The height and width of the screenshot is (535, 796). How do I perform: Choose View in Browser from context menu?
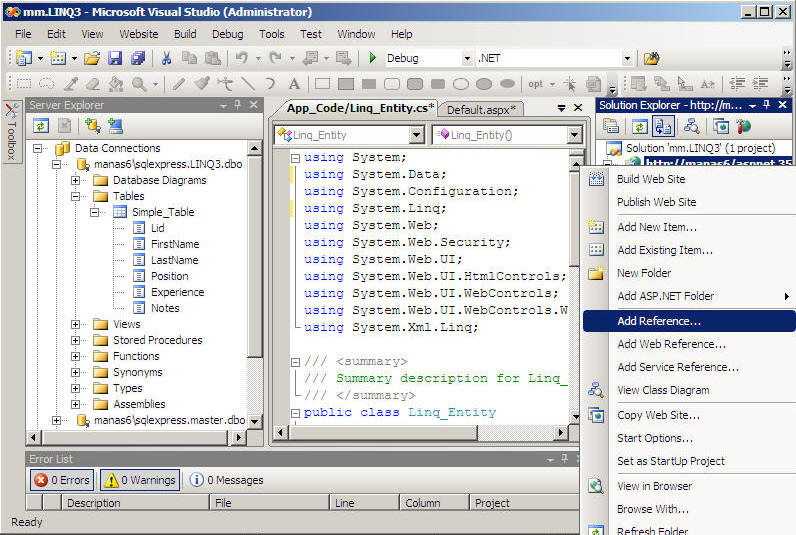point(689,486)
